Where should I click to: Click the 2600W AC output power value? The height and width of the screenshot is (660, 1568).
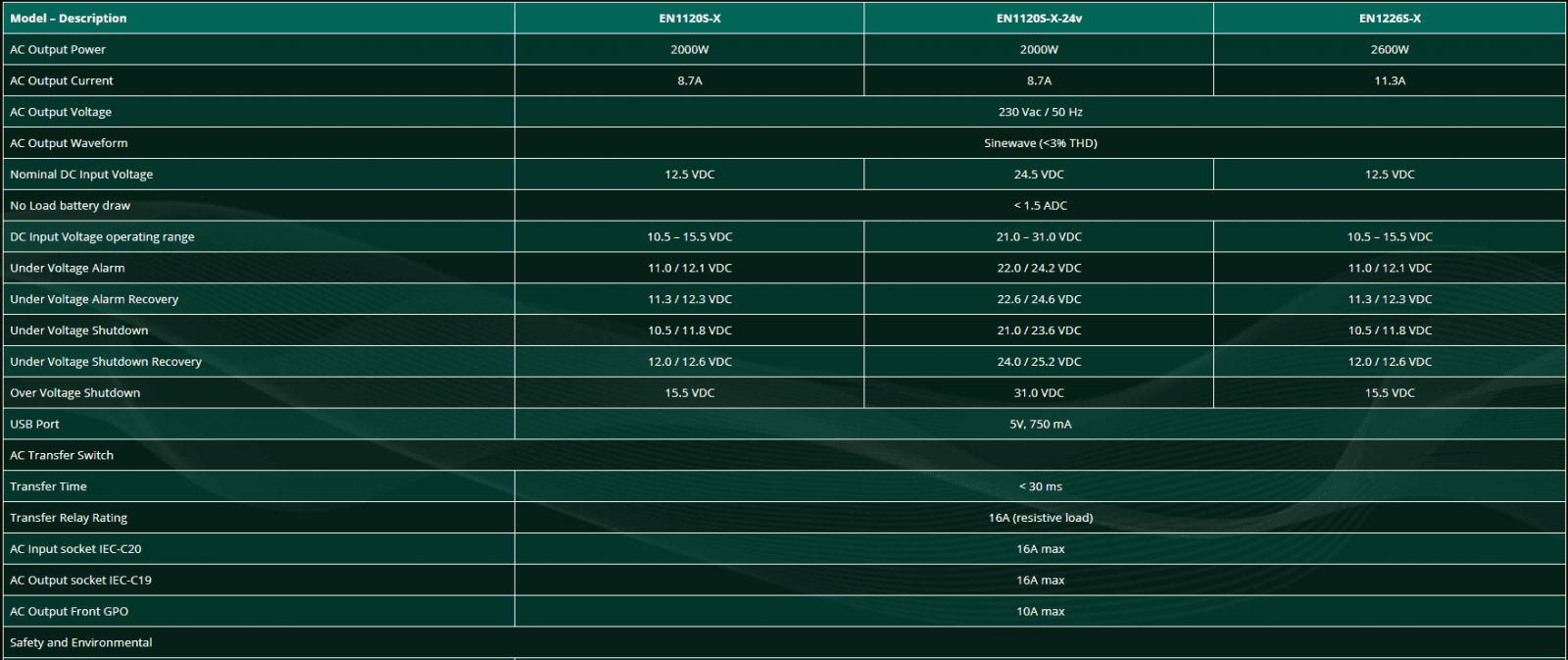[1389, 50]
